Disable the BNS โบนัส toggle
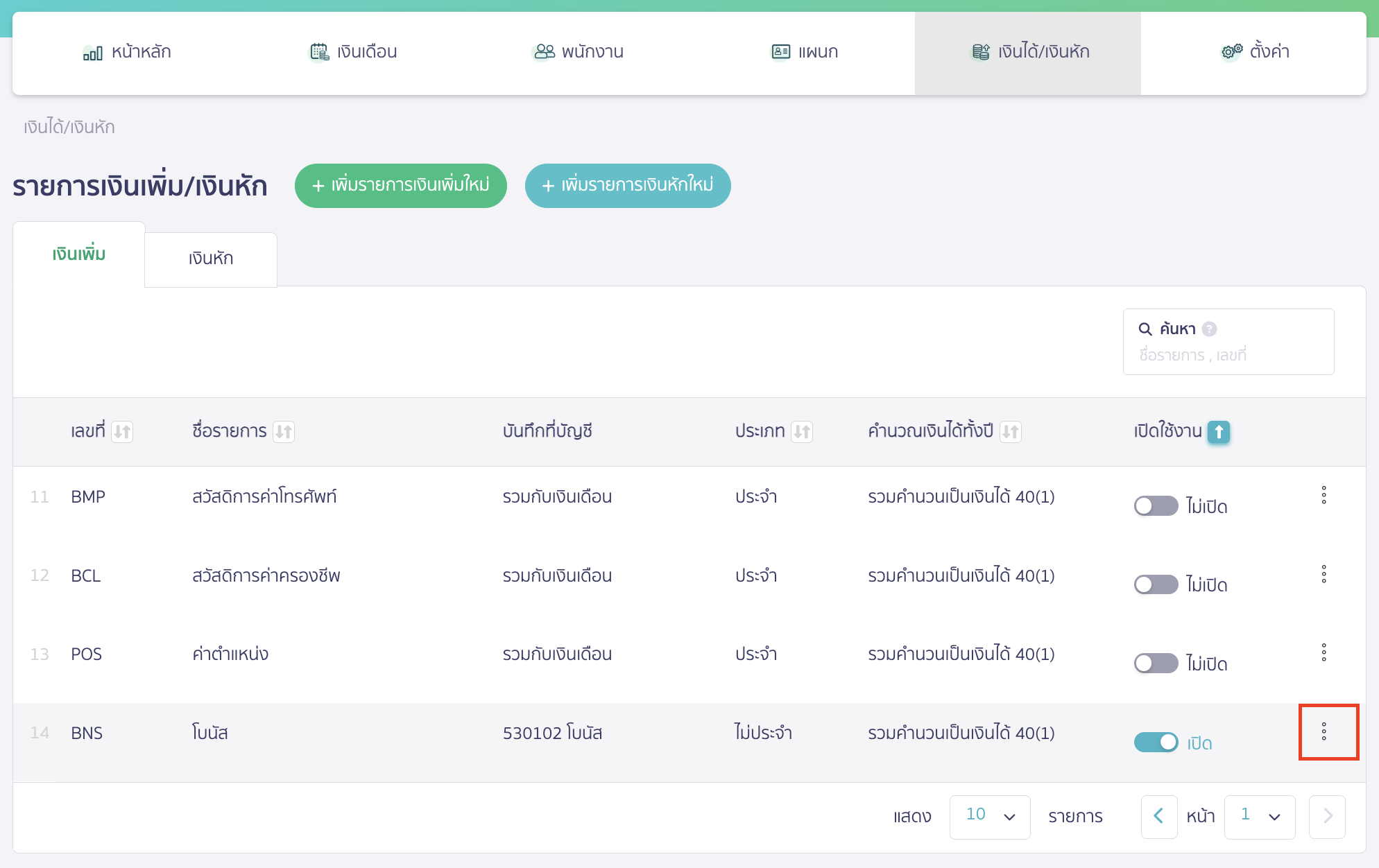1379x868 pixels. tap(1156, 743)
